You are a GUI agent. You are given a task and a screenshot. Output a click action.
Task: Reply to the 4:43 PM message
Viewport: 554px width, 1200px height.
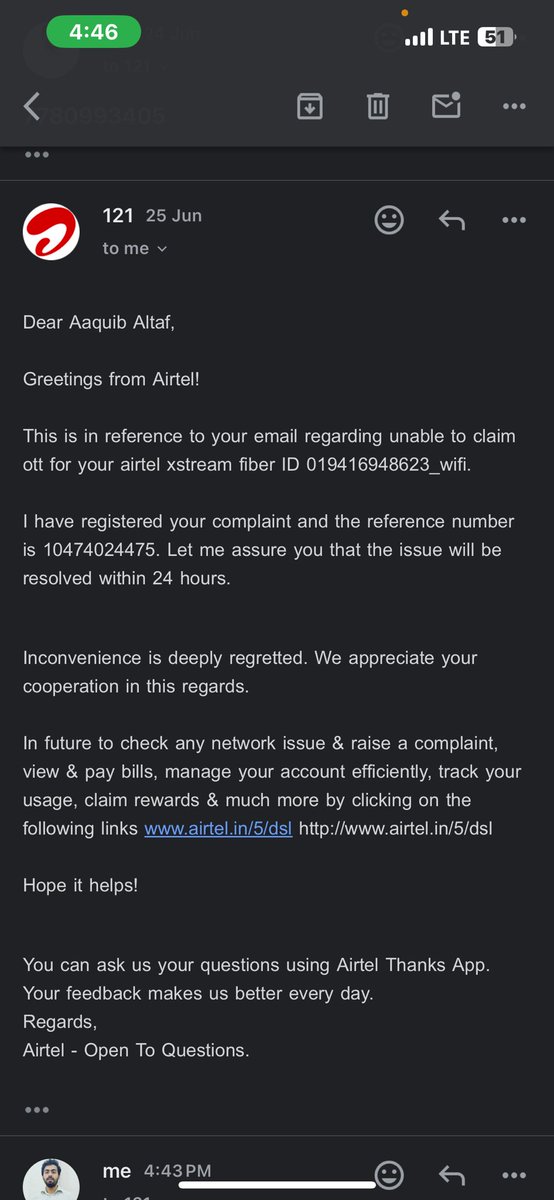point(452,1175)
